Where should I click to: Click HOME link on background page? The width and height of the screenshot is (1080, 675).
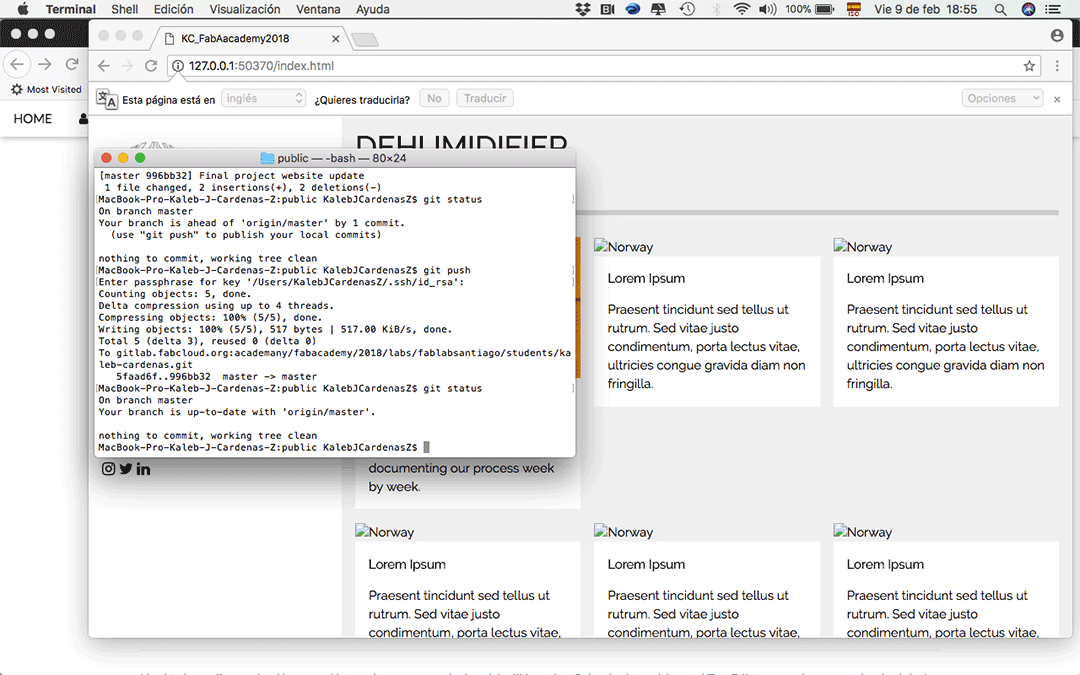32,118
